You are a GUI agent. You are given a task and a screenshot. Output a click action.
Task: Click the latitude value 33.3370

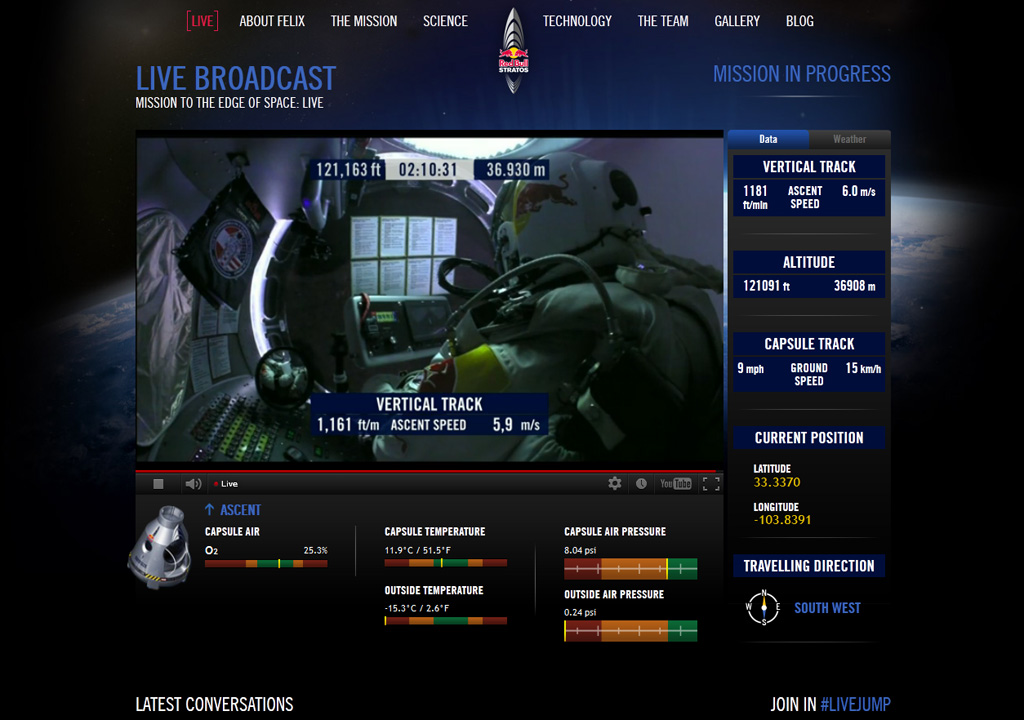point(776,482)
